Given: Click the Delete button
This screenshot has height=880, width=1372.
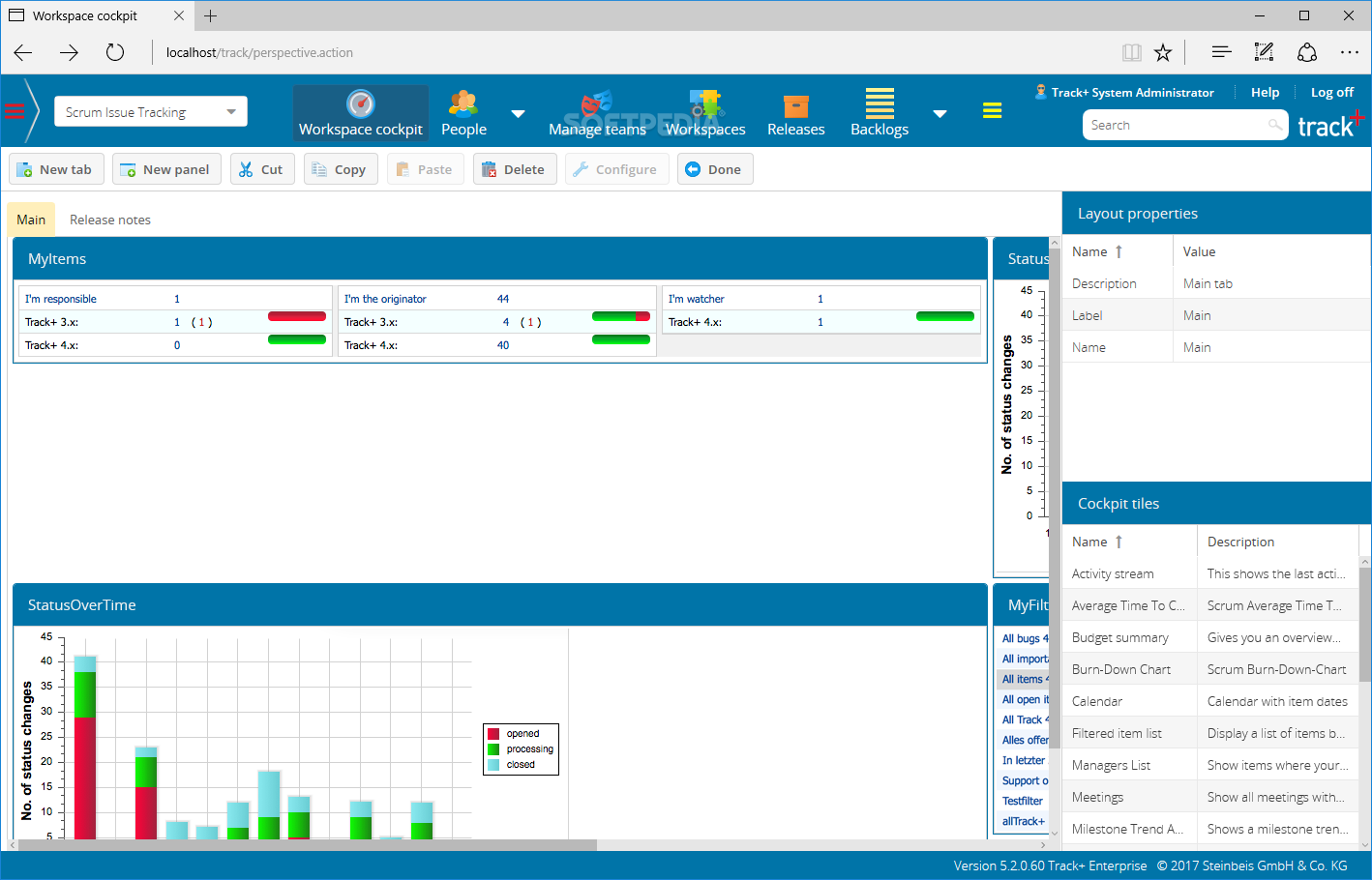Looking at the screenshot, I should (x=515, y=169).
